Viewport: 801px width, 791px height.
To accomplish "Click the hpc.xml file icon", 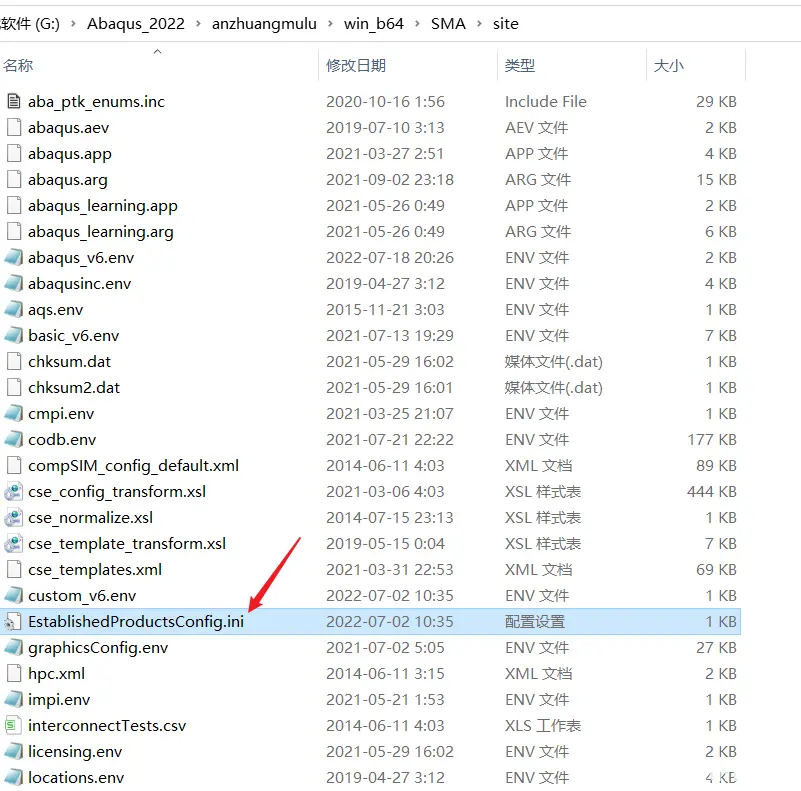I will point(14,673).
